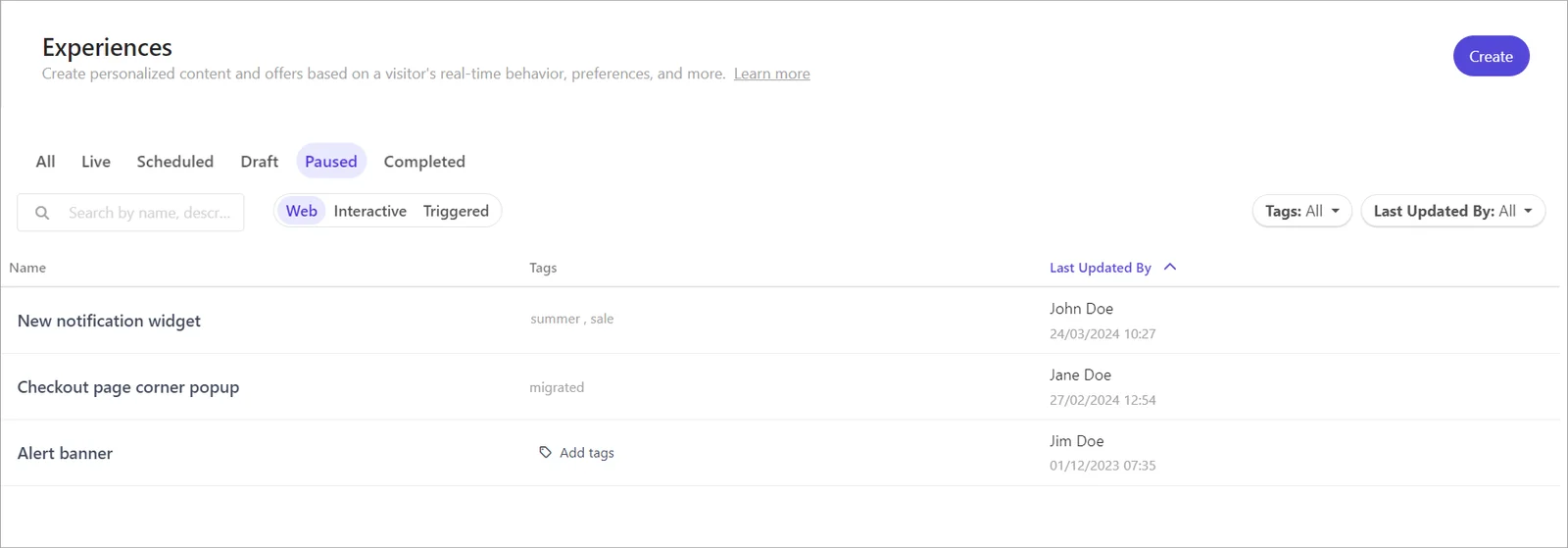Click the 'summer , sale' tags cell

tap(572, 319)
